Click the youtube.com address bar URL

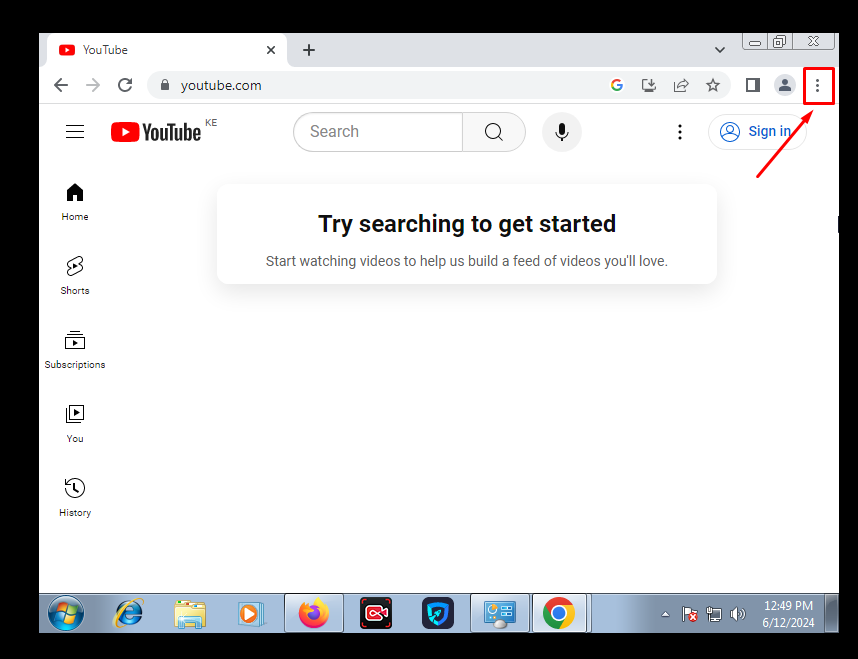coord(221,85)
